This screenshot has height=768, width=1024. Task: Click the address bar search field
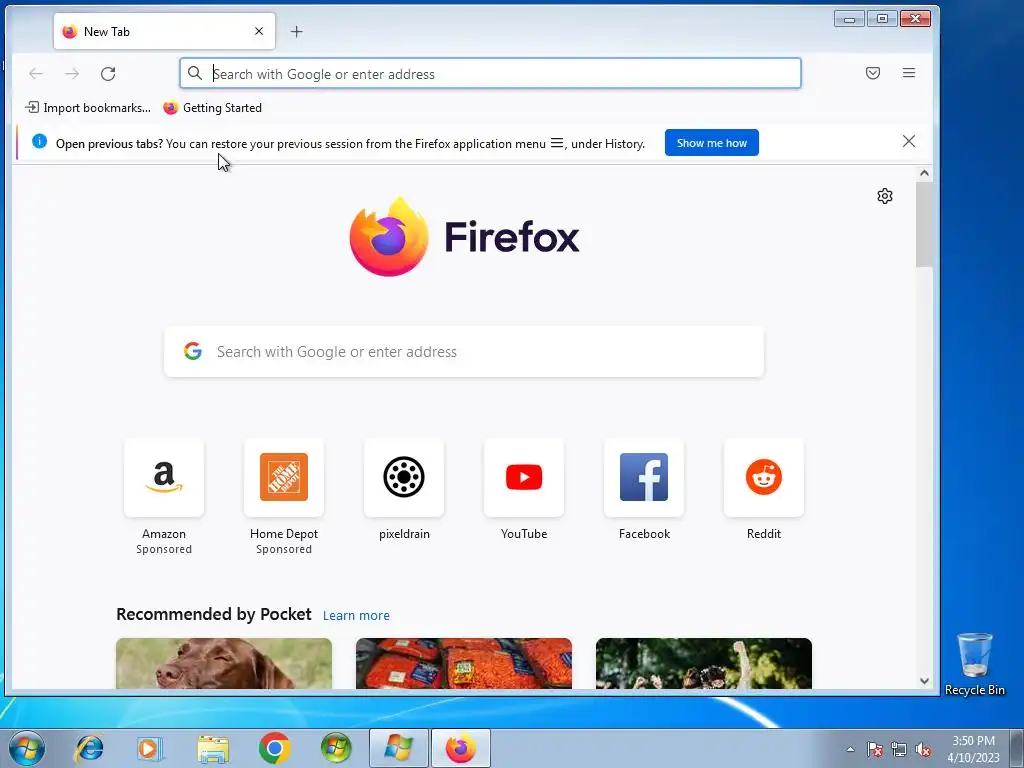pyautogui.click(x=490, y=74)
